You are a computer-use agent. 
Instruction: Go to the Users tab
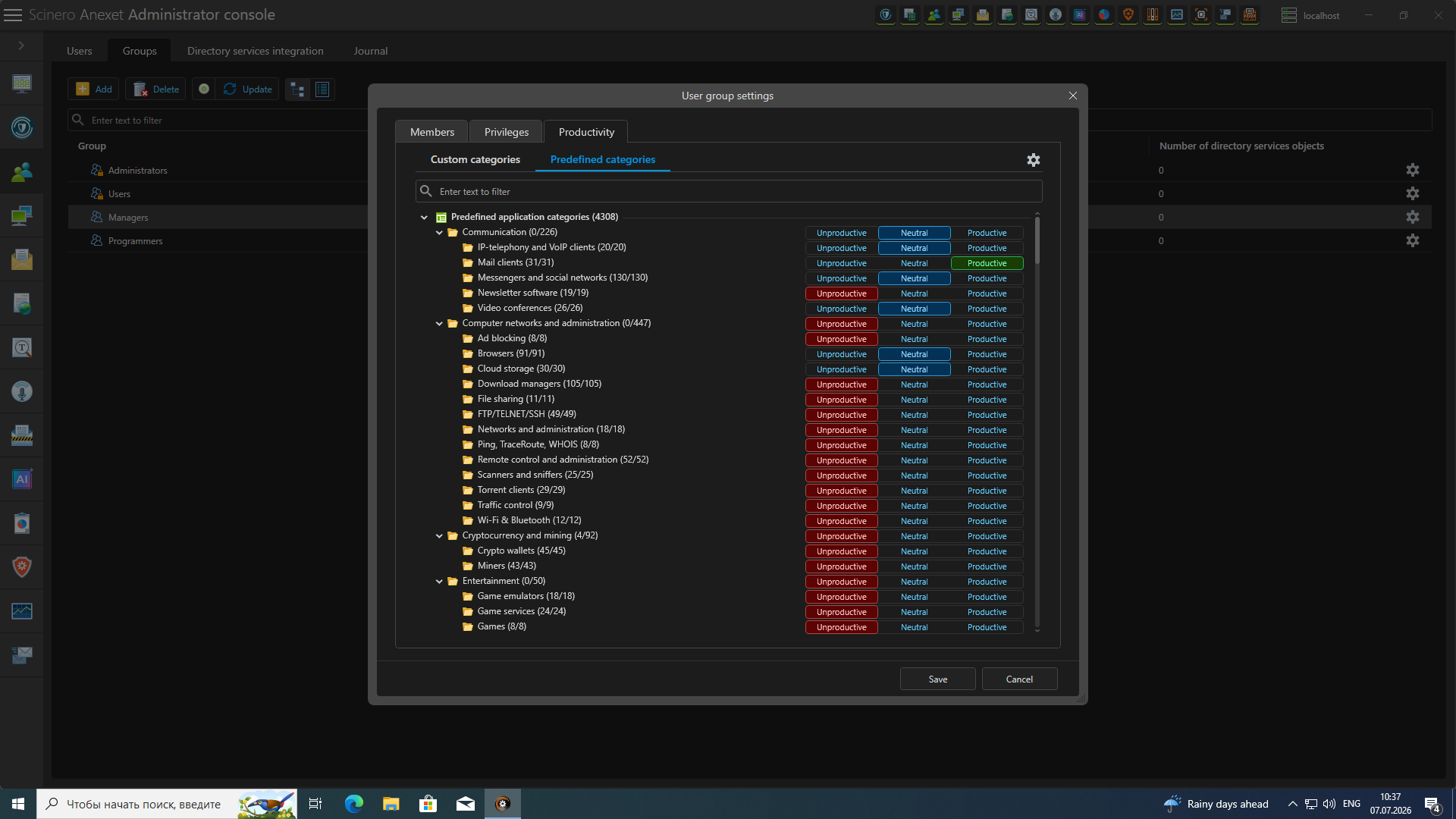pyautogui.click(x=80, y=51)
